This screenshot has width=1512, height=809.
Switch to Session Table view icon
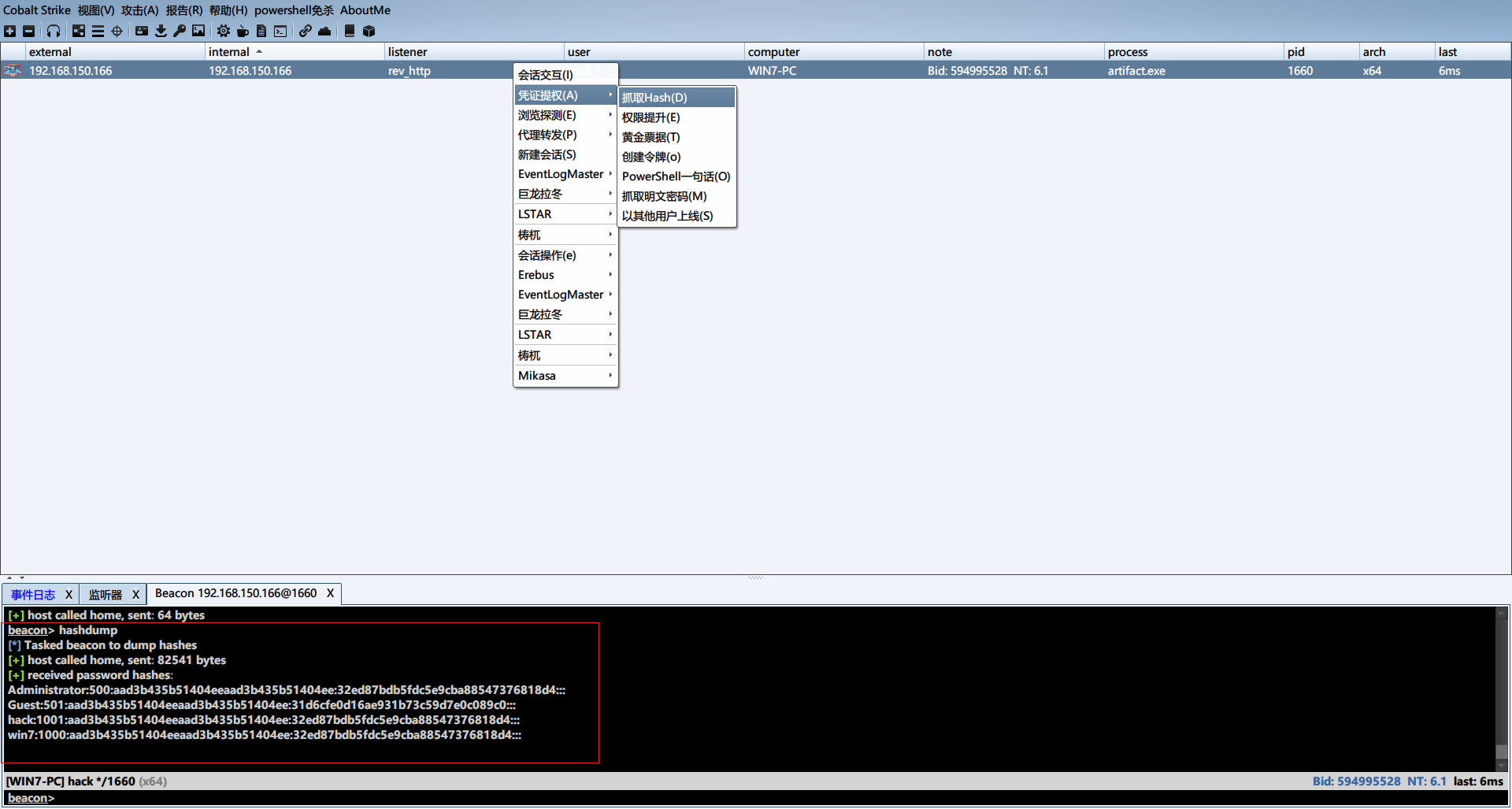[x=98, y=31]
